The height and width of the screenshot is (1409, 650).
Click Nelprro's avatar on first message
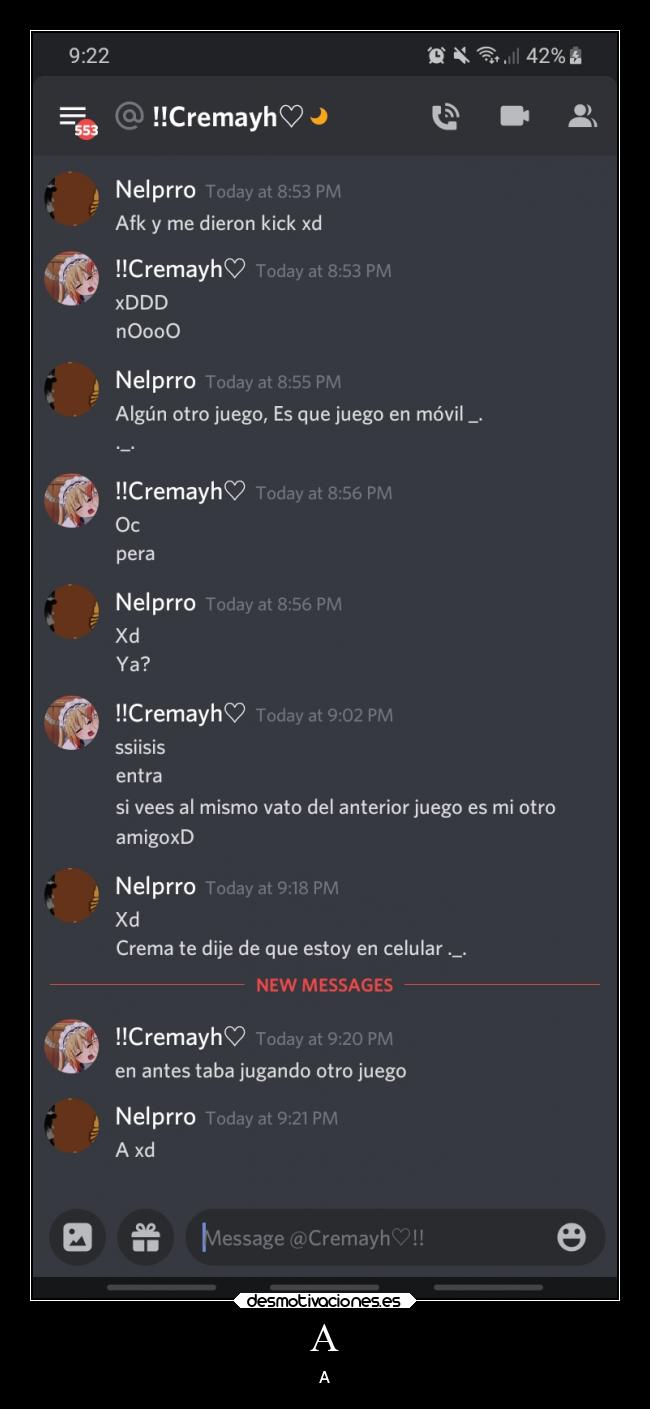tap(72, 199)
